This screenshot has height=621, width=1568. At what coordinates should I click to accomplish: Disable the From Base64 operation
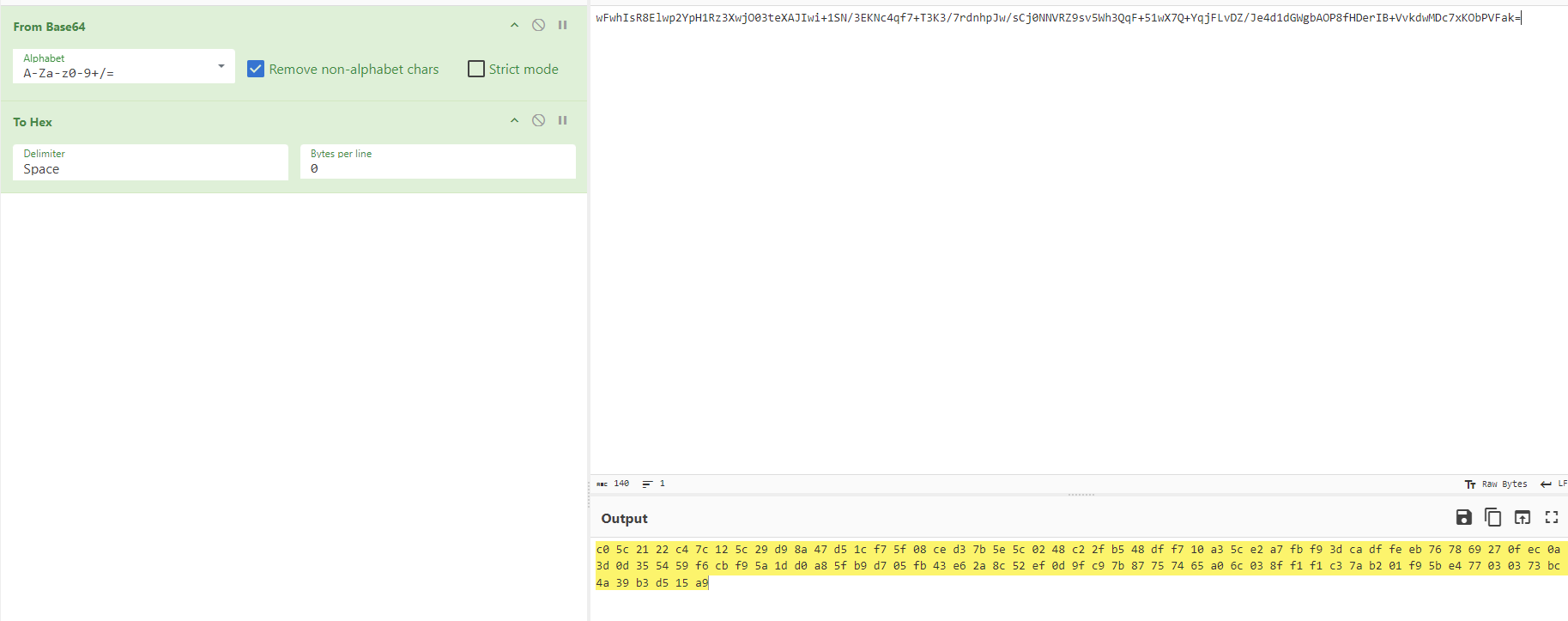click(538, 26)
